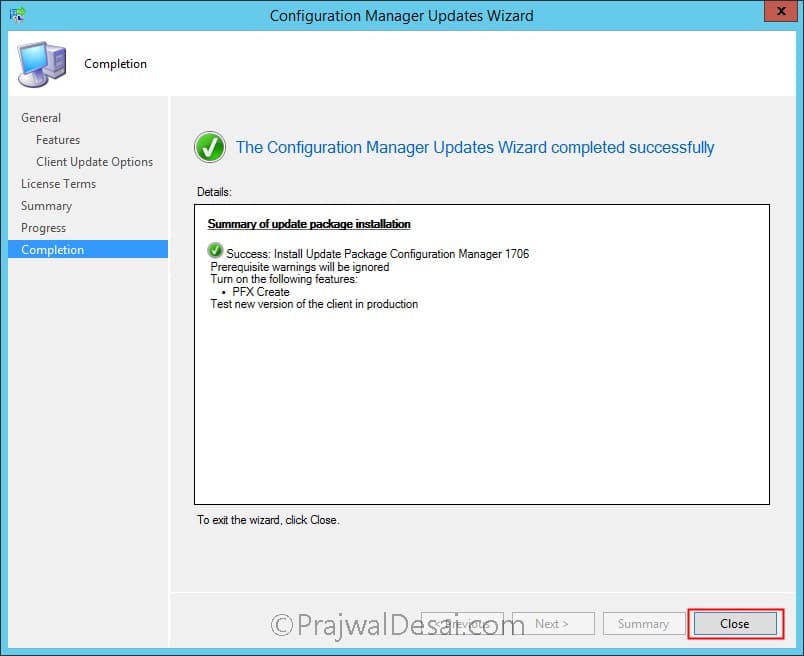Click the Next > button
This screenshot has height=656, width=804.
click(553, 624)
